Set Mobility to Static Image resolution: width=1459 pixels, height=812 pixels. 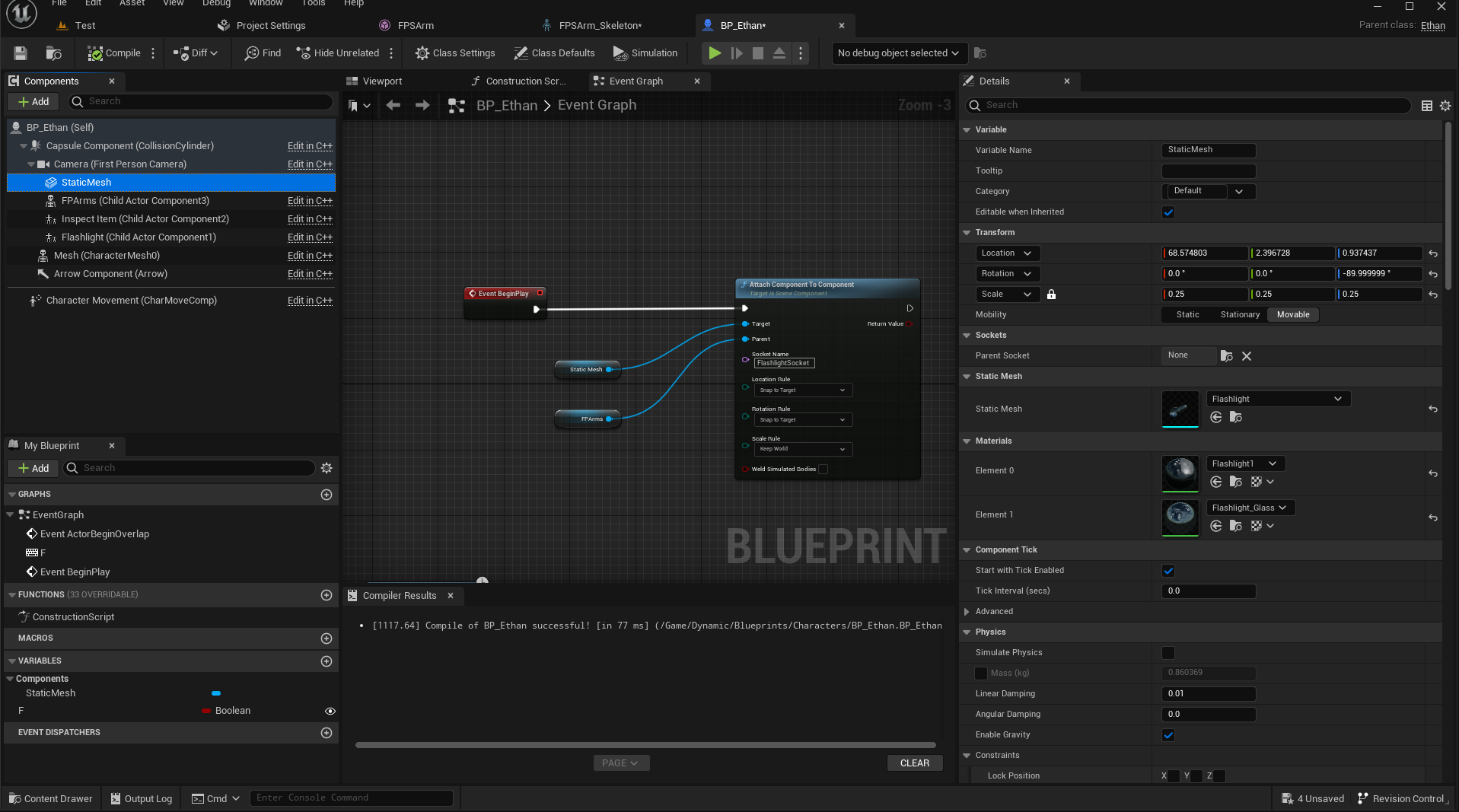point(1187,315)
